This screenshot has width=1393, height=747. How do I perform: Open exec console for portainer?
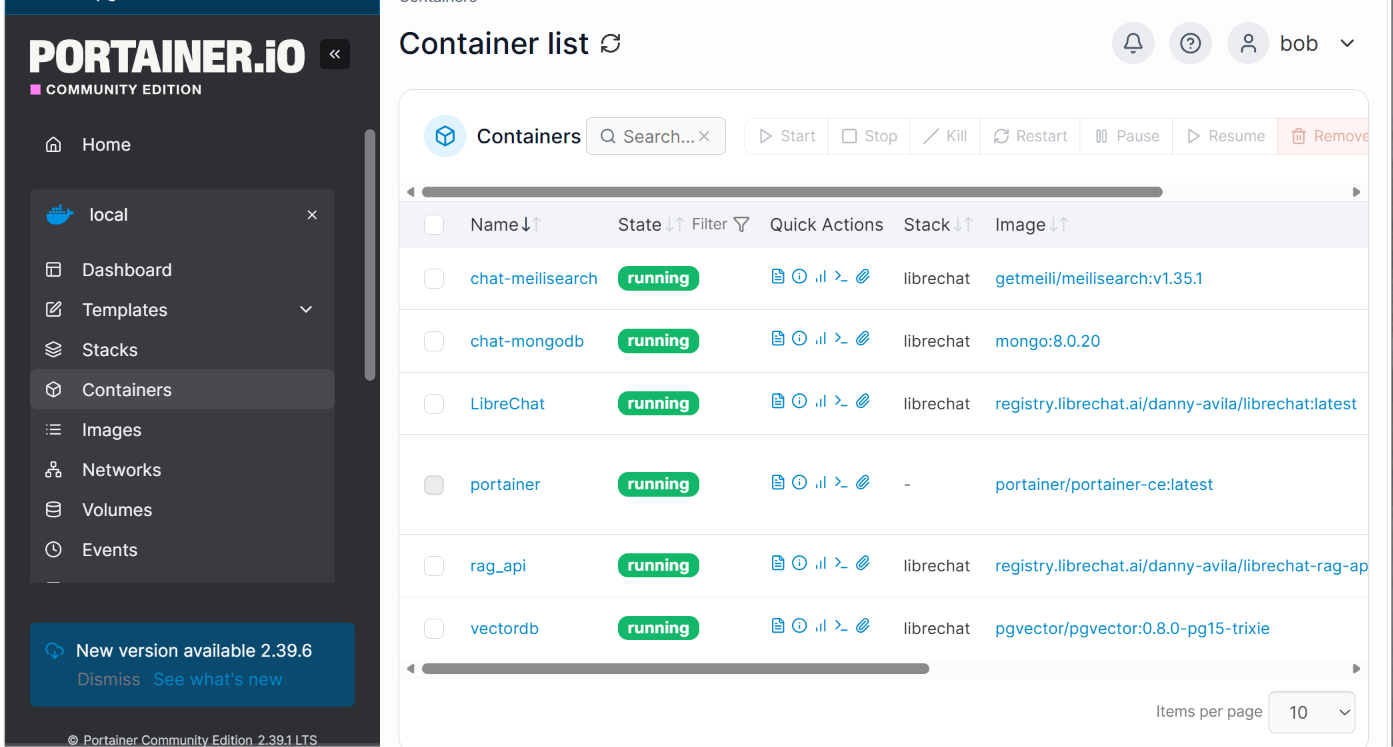click(x=841, y=483)
